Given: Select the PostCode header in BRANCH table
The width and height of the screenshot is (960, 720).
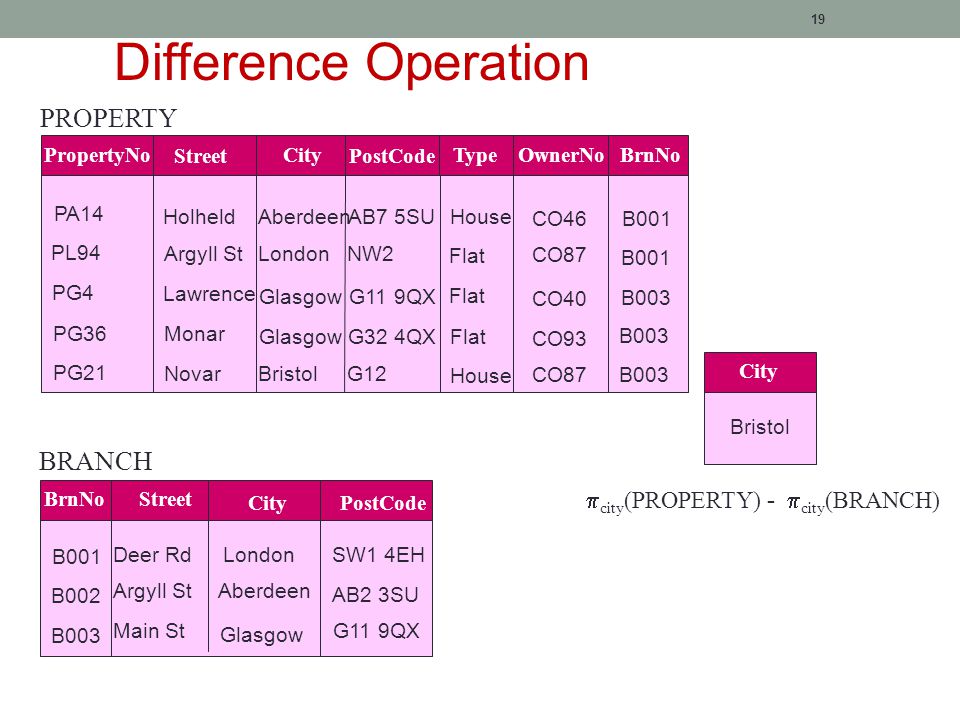Looking at the screenshot, I should (x=383, y=503).
